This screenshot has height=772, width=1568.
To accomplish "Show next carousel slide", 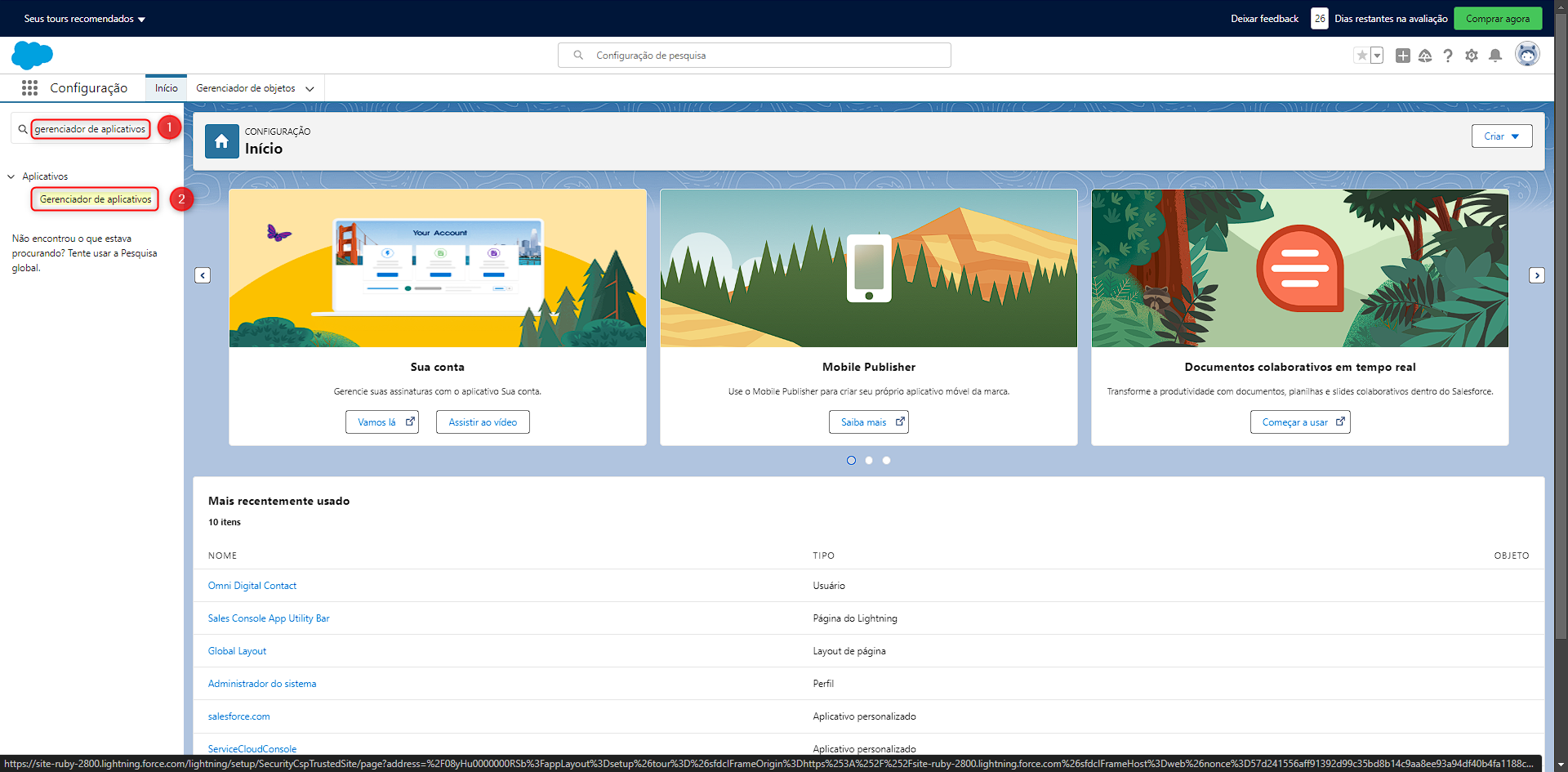I will (x=1537, y=275).
